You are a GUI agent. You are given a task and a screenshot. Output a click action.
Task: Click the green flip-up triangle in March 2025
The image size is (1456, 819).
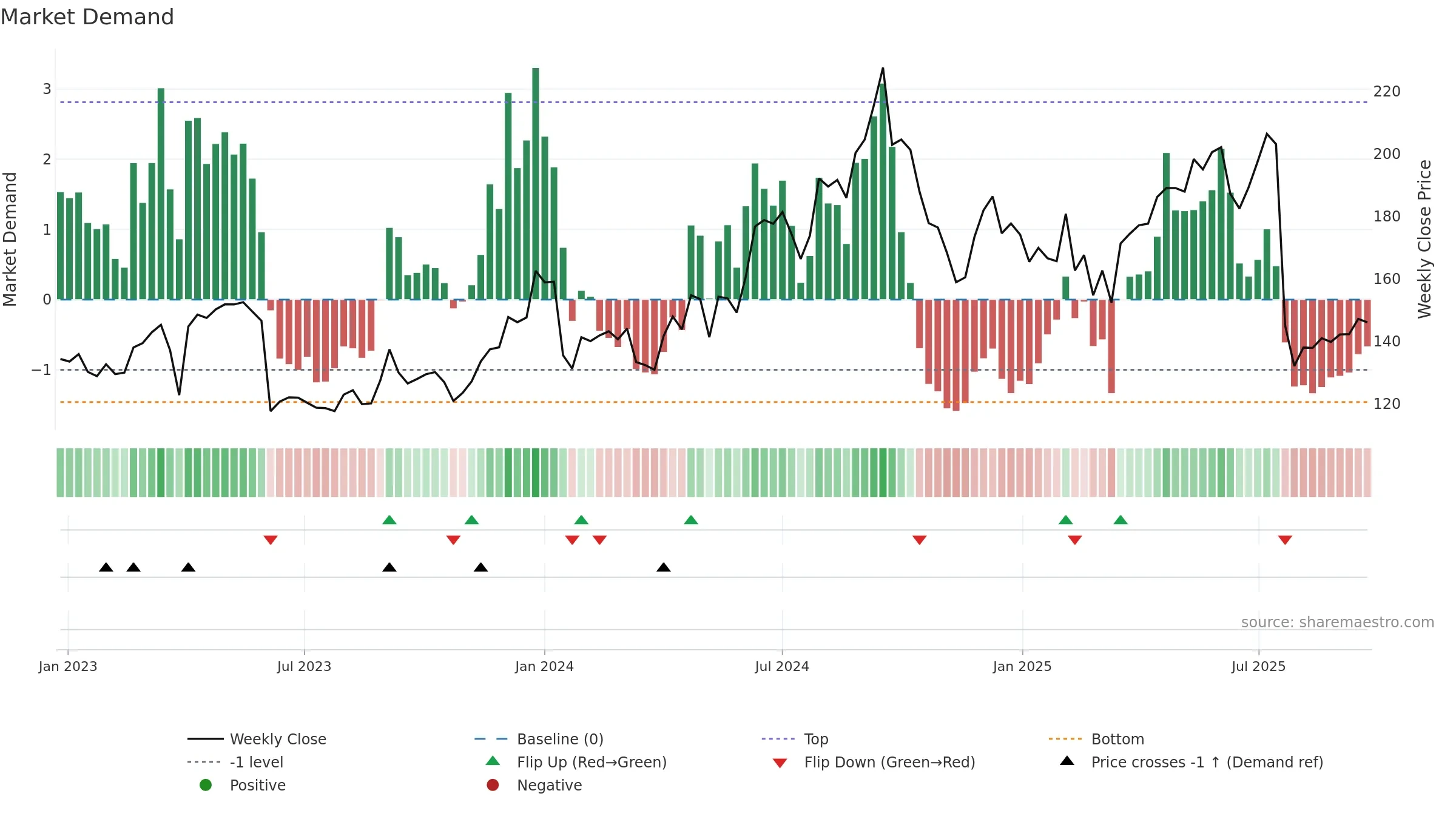[x=1121, y=520]
